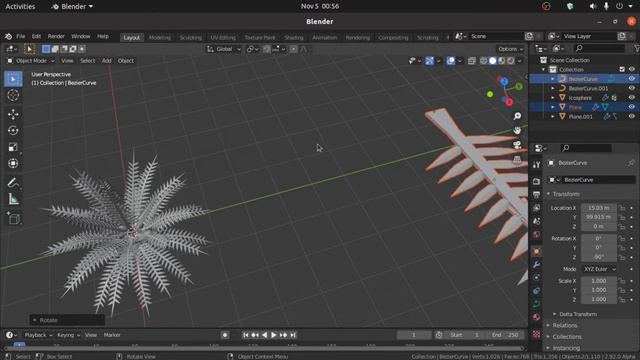640x360 pixels.
Task: Enable solid viewport shading mode
Action: pyautogui.click(x=493, y=61)
